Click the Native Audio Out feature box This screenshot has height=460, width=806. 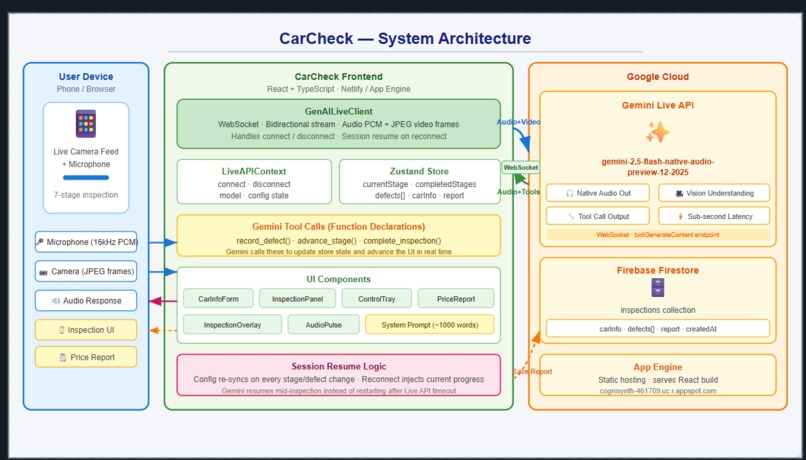(598, 193)
